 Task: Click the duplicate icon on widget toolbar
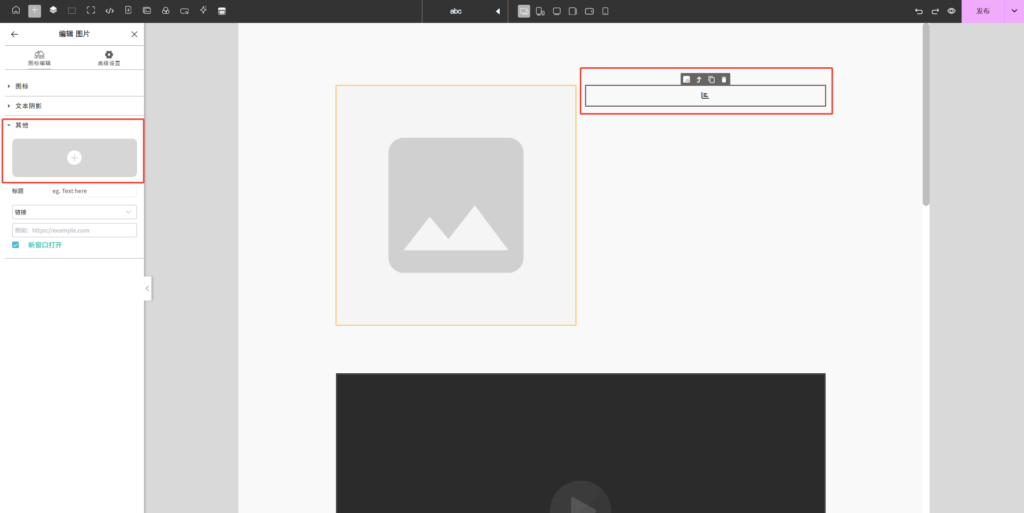[711, 79]
